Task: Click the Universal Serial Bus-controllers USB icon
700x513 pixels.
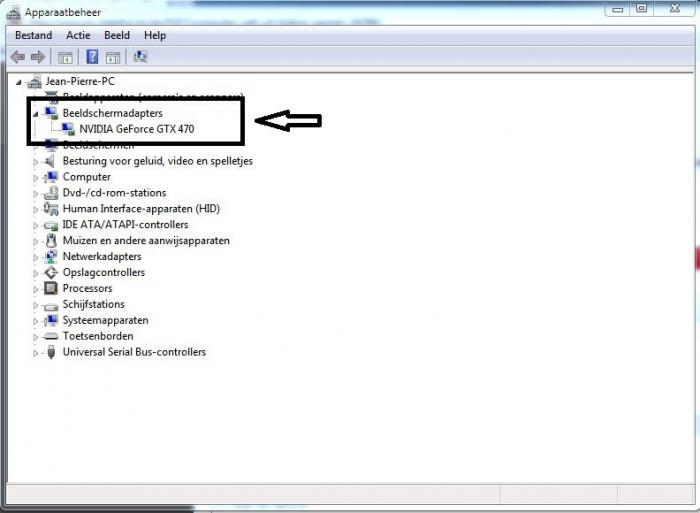Action: [51, 352]
